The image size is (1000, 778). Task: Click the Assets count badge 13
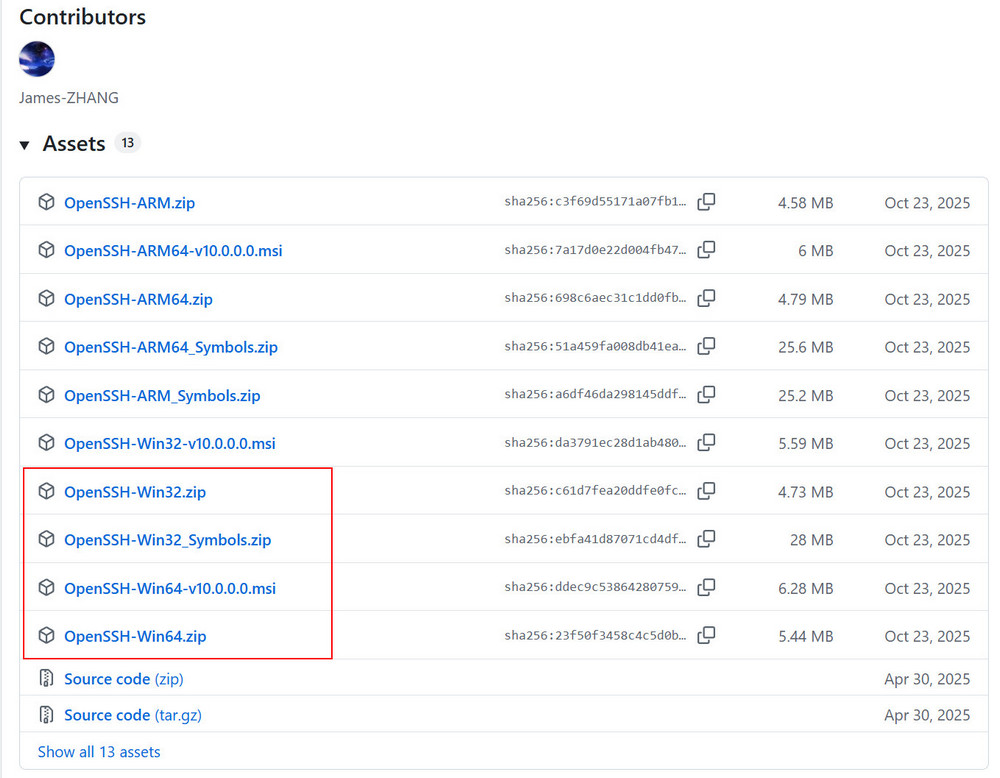pos(128,143)
